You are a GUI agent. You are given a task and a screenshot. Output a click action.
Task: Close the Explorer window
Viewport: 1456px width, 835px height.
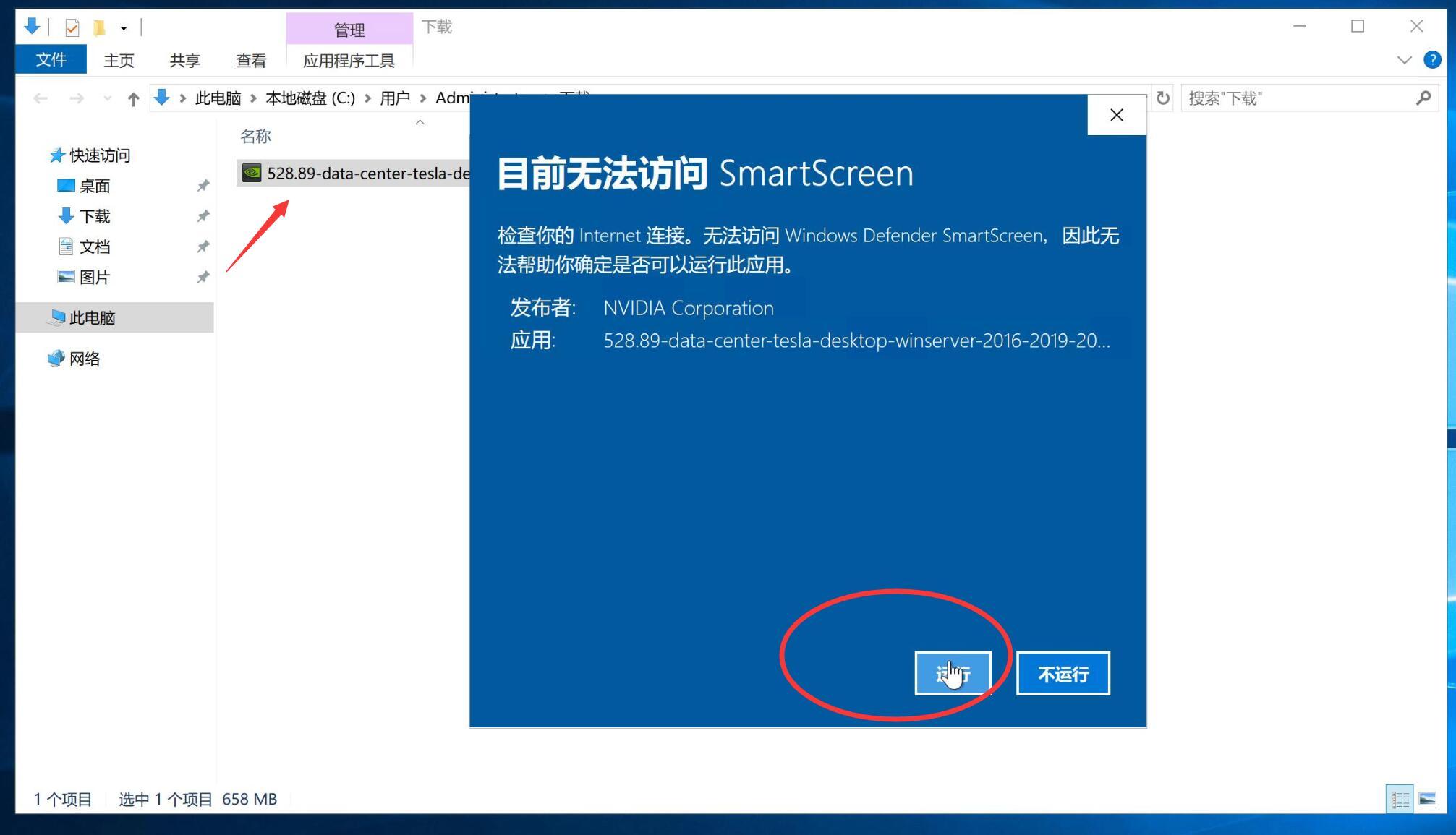[1416, 26]
